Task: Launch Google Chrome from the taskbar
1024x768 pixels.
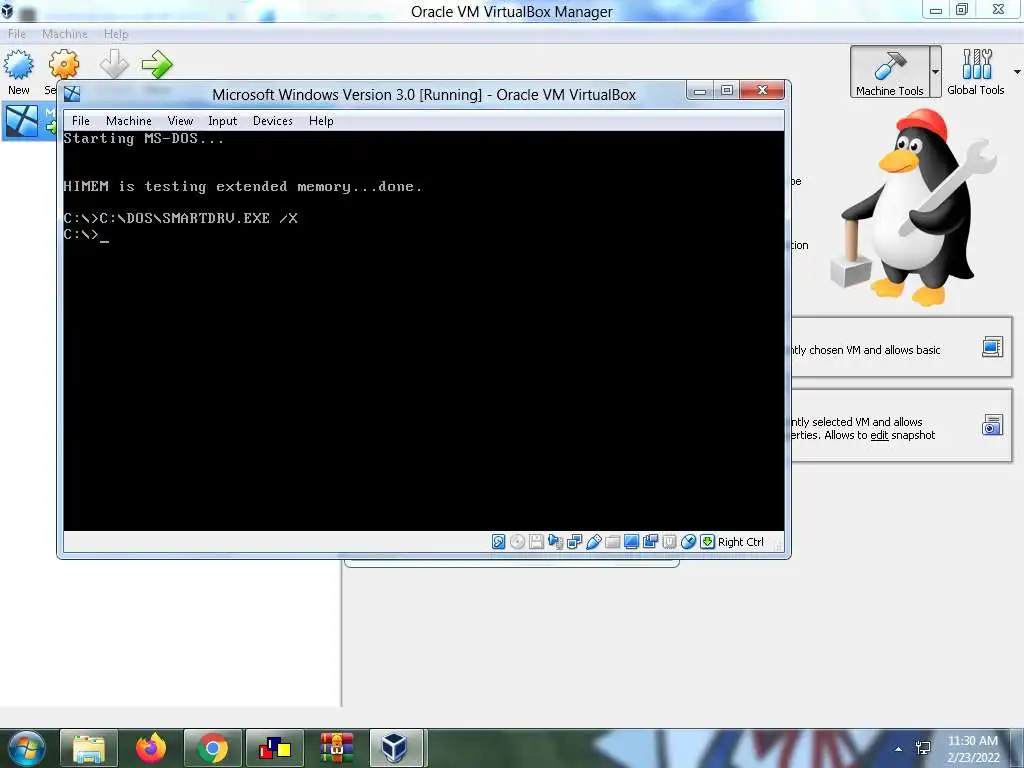Action: [212, 748]
